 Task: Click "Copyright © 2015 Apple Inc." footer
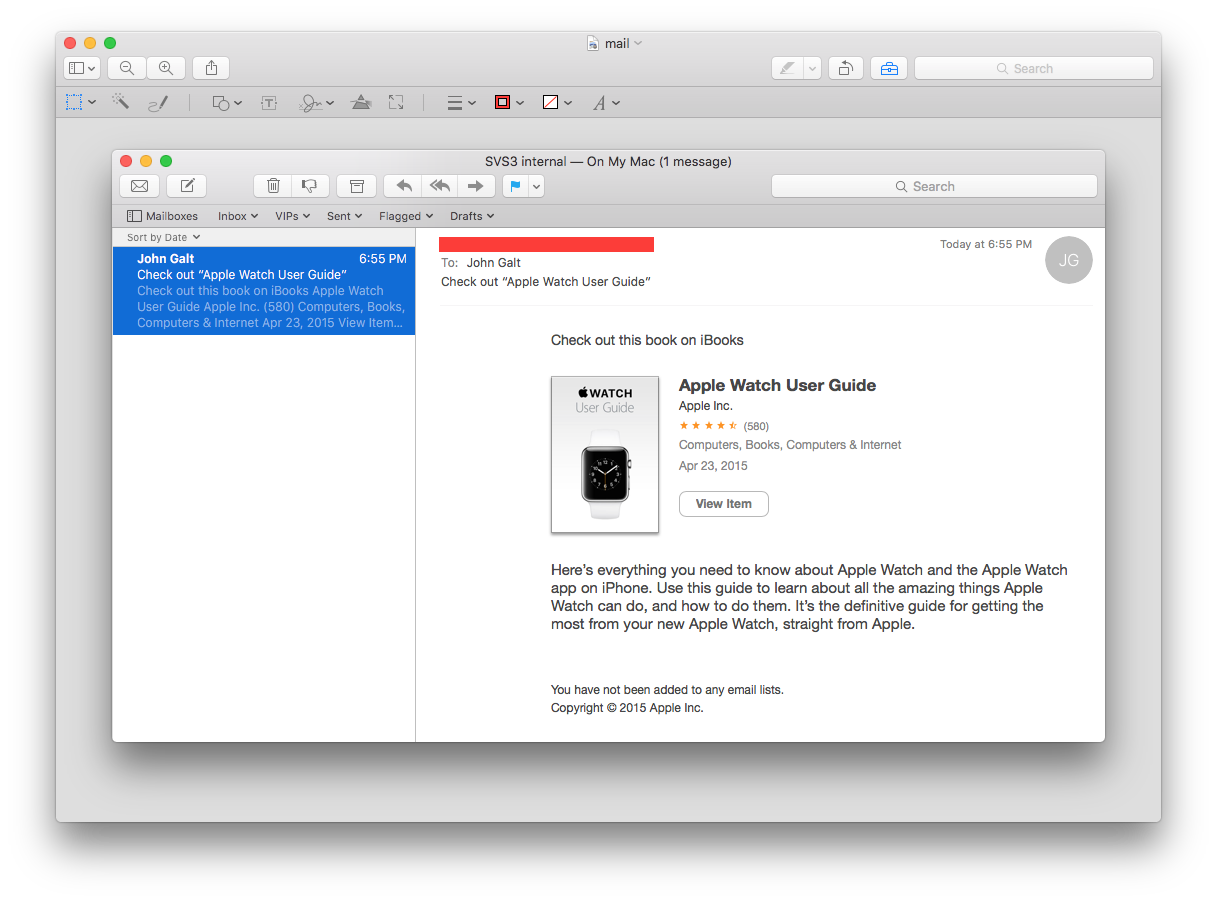point(627,708)
